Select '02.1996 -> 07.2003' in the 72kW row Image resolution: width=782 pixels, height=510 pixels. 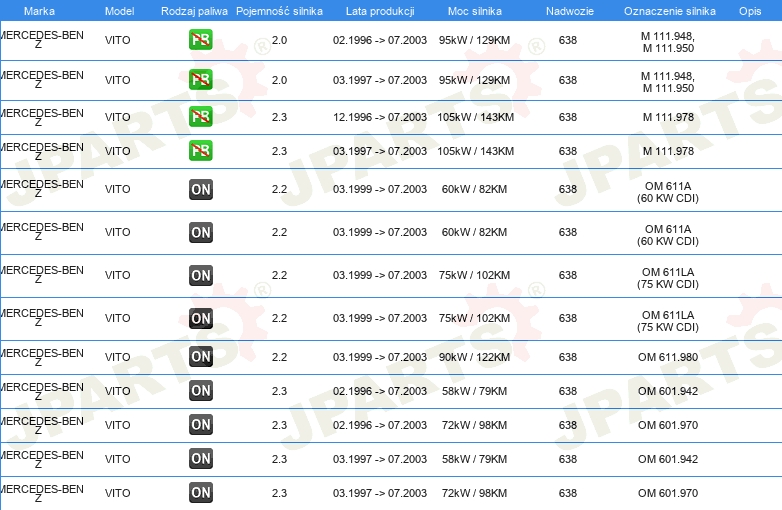tap(380, 425)
